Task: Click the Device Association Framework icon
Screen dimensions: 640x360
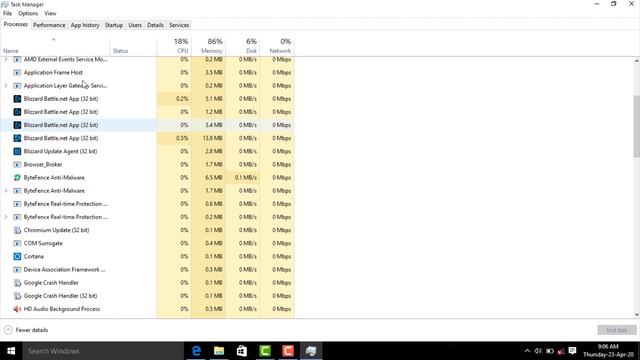Action: [x=17, y=269]
